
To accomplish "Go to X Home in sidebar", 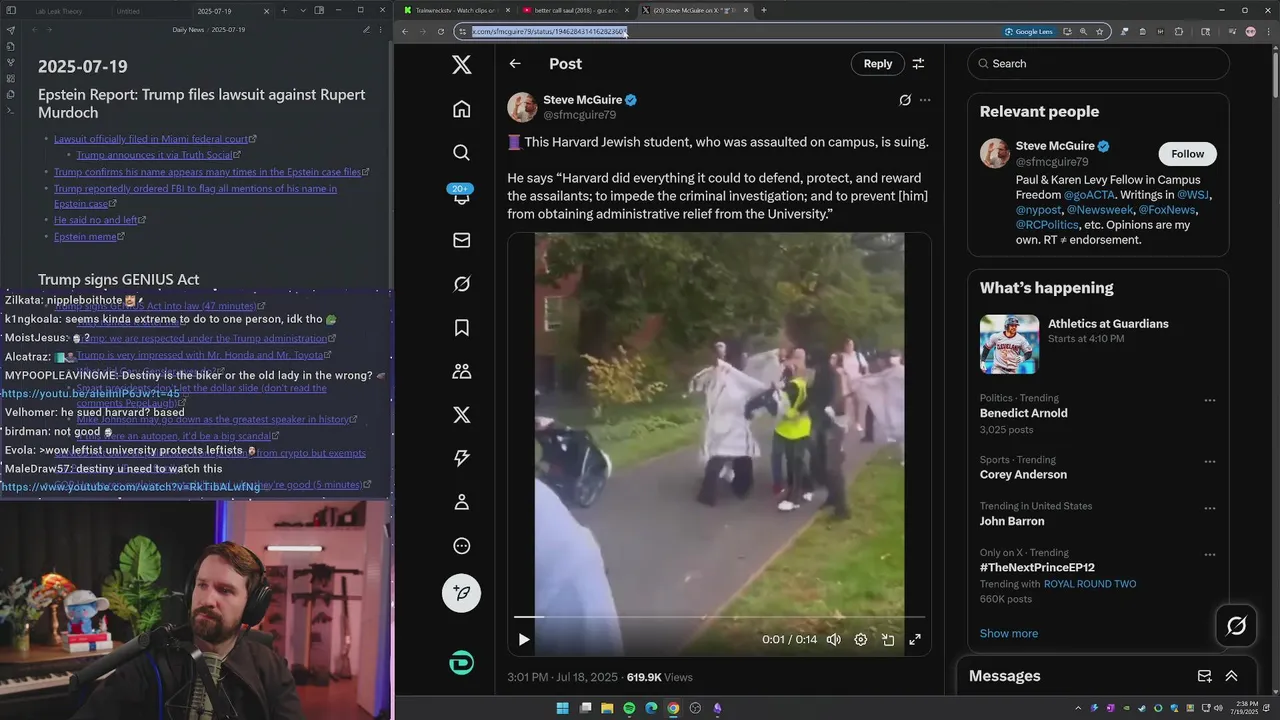I will click(461, 109).
